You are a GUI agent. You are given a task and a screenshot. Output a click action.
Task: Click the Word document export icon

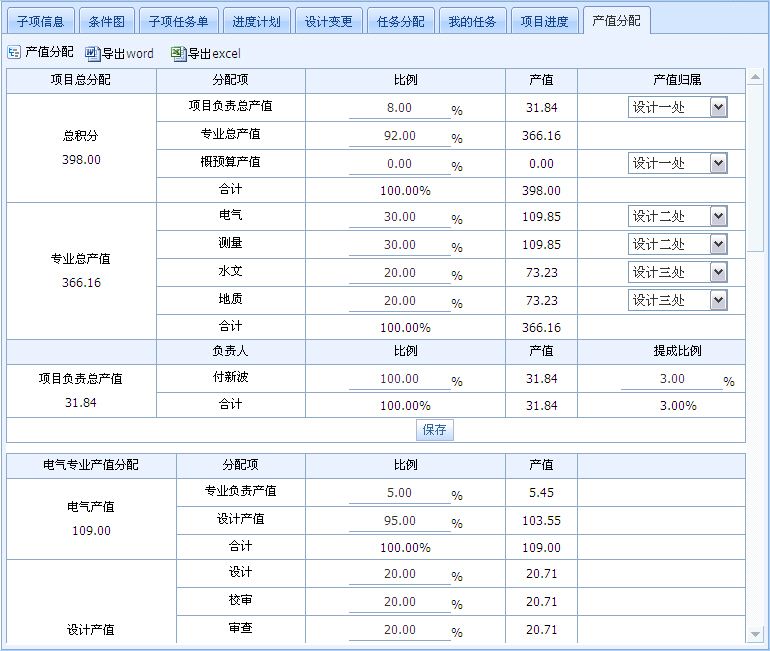92,53
